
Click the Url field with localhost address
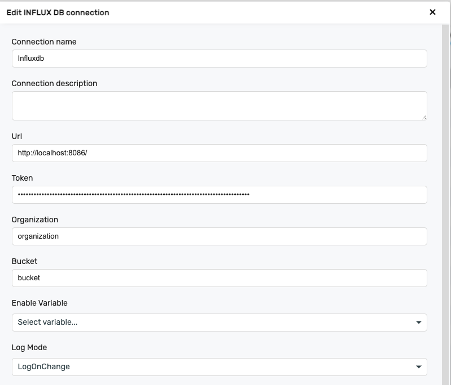click(x=219, y=153)
